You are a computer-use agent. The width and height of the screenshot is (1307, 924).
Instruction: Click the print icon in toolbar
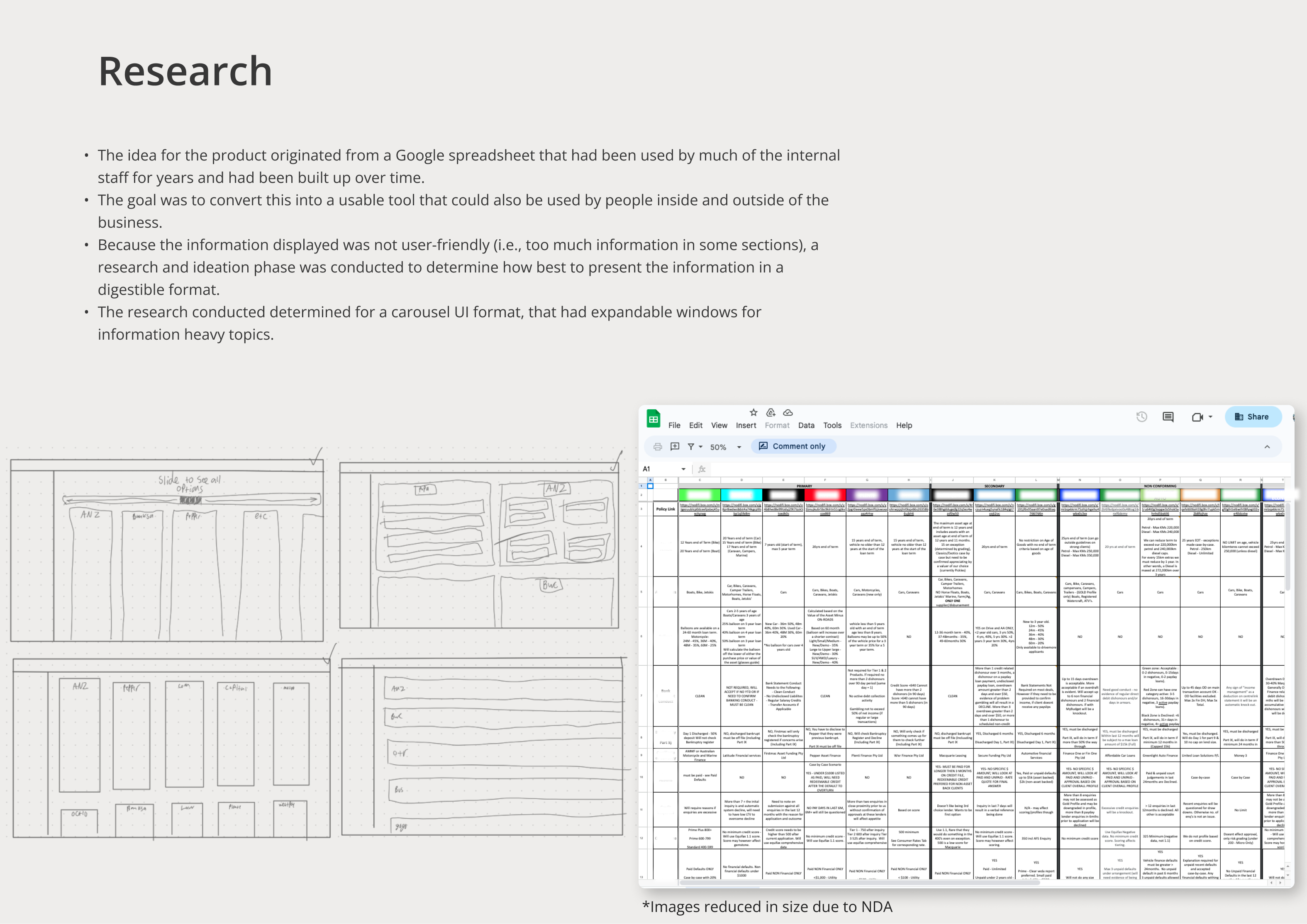coord(658,447)
